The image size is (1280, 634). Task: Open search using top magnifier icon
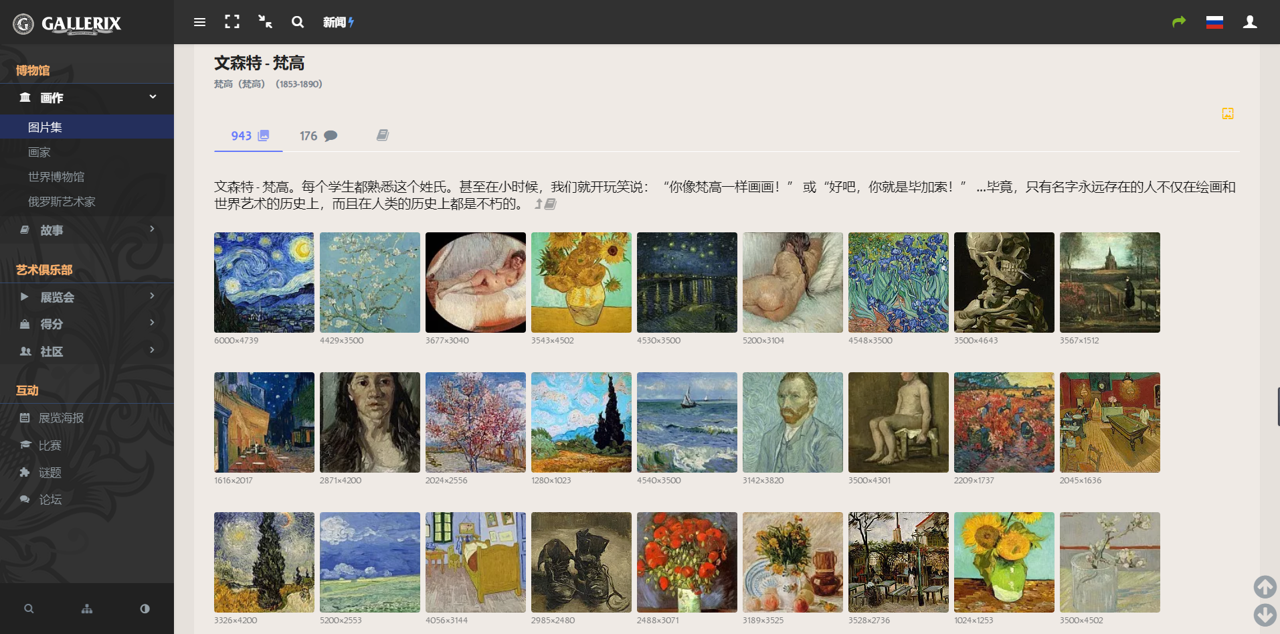tap(298, 22)
